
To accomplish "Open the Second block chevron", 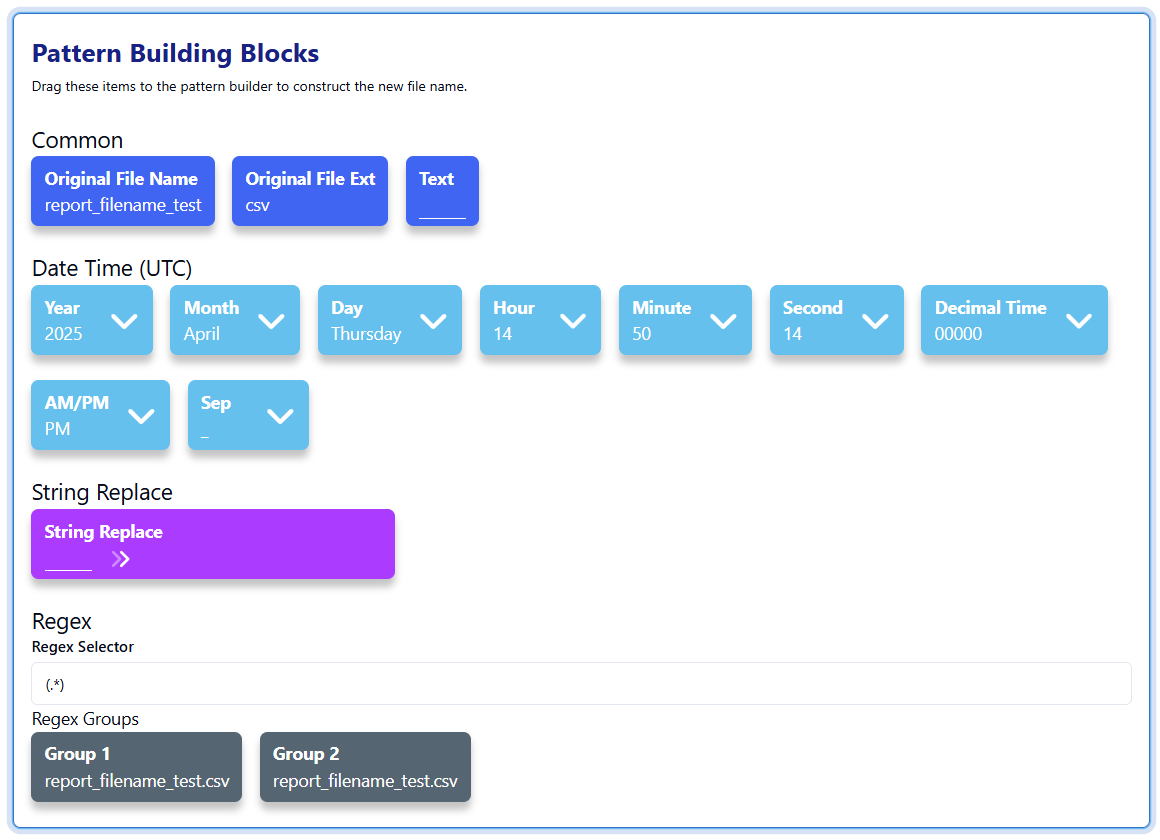I will (875, 321).
